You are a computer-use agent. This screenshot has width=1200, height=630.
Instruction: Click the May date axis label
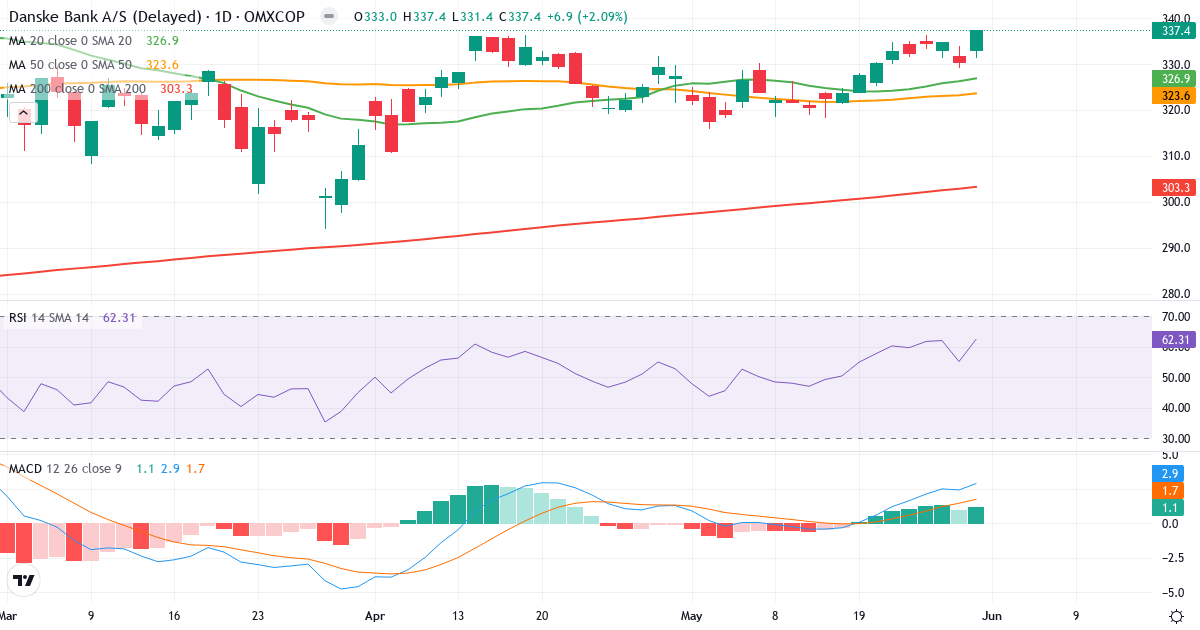692,616
